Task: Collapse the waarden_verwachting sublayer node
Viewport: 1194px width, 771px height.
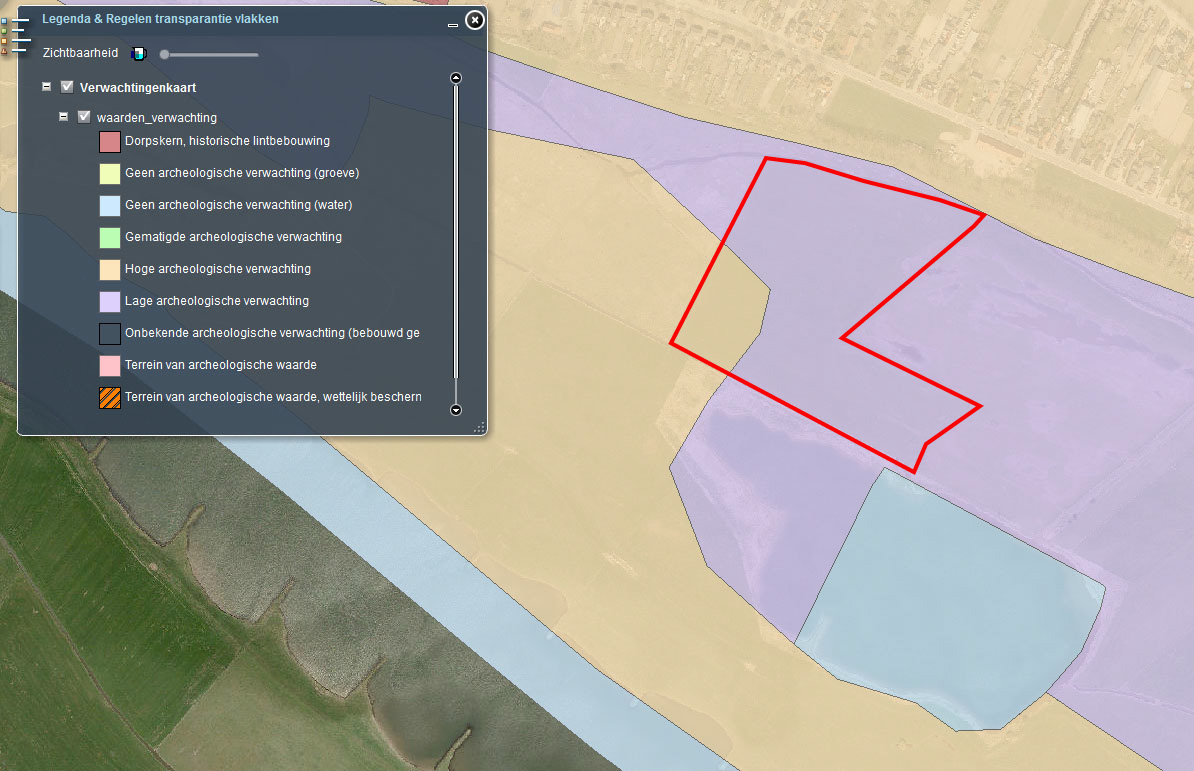Action: [64, 117]
